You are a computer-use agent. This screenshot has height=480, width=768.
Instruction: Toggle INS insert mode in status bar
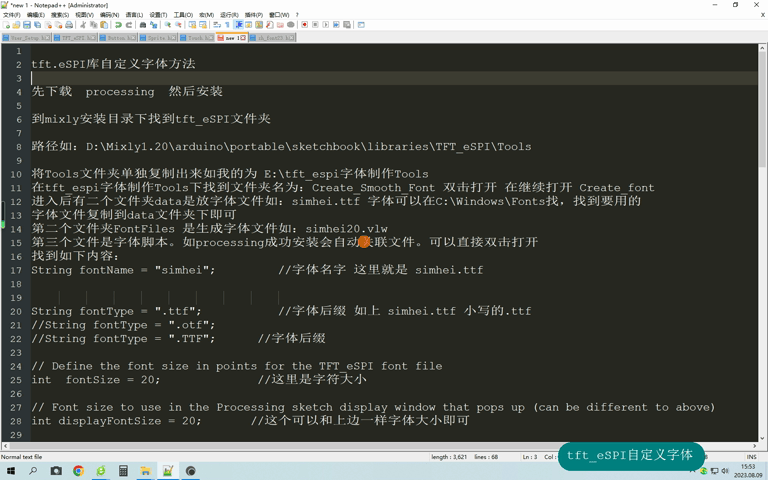point(751,457)
